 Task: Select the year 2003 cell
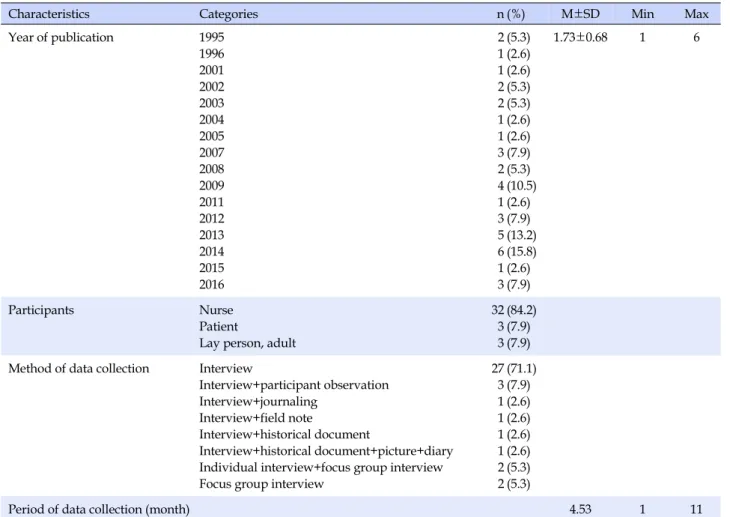[x=211, y=103]
